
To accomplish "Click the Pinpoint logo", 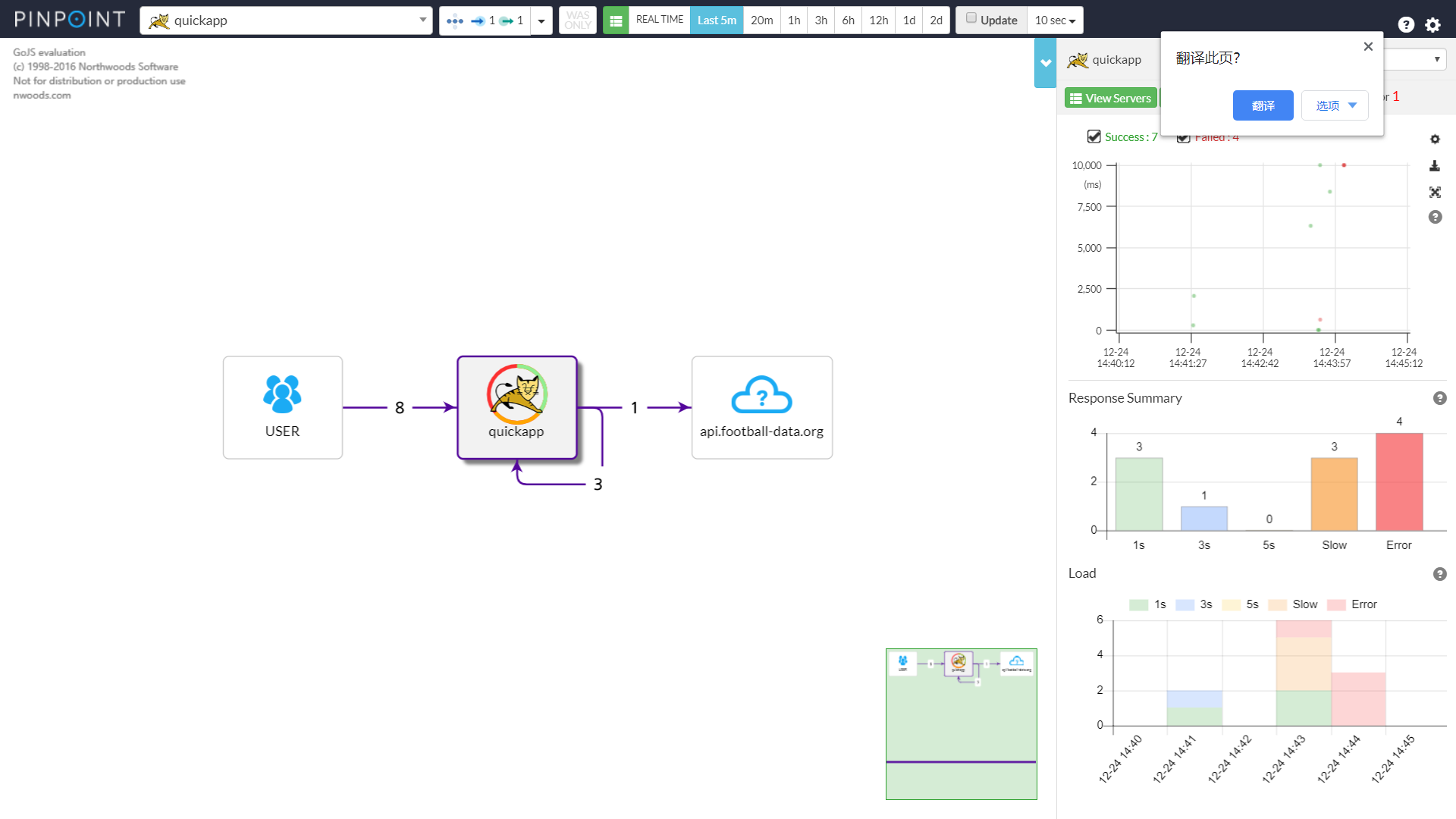I will click(69, 20).
